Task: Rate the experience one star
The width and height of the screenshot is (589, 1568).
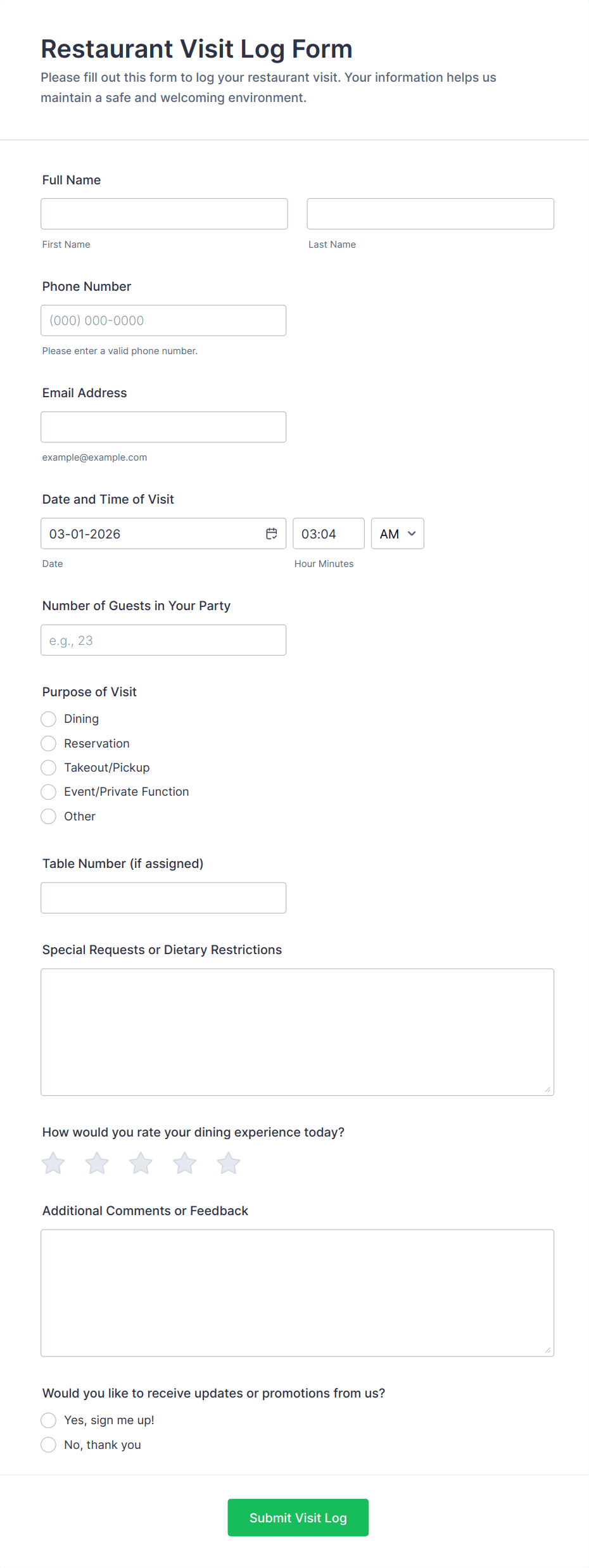Action: click(x=53, y=1163)
